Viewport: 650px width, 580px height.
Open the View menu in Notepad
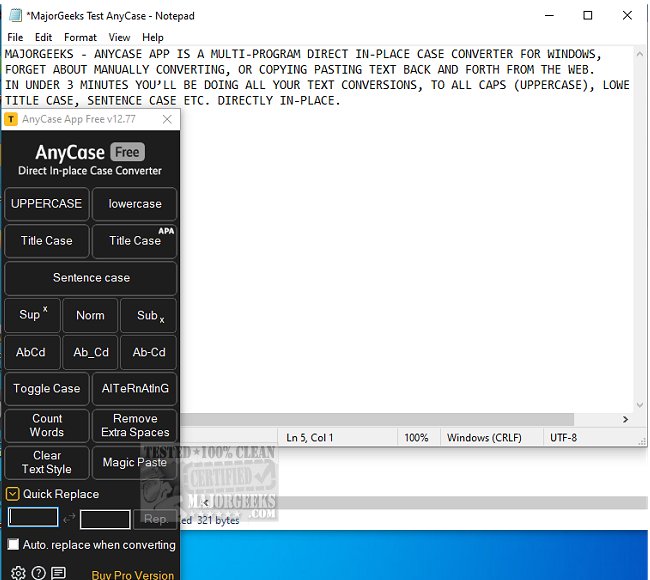point(119,37)
